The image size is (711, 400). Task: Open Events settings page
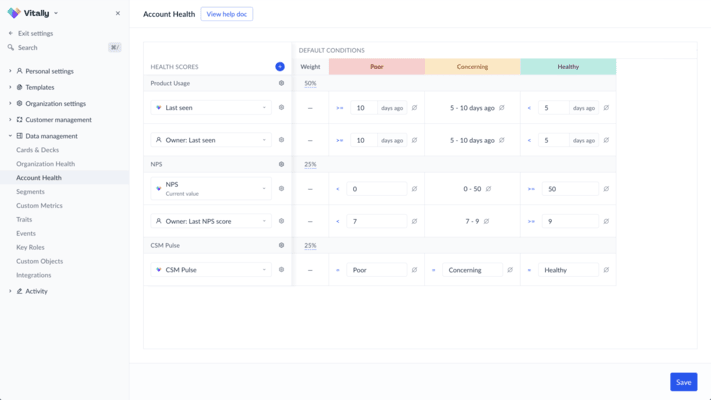26,233
